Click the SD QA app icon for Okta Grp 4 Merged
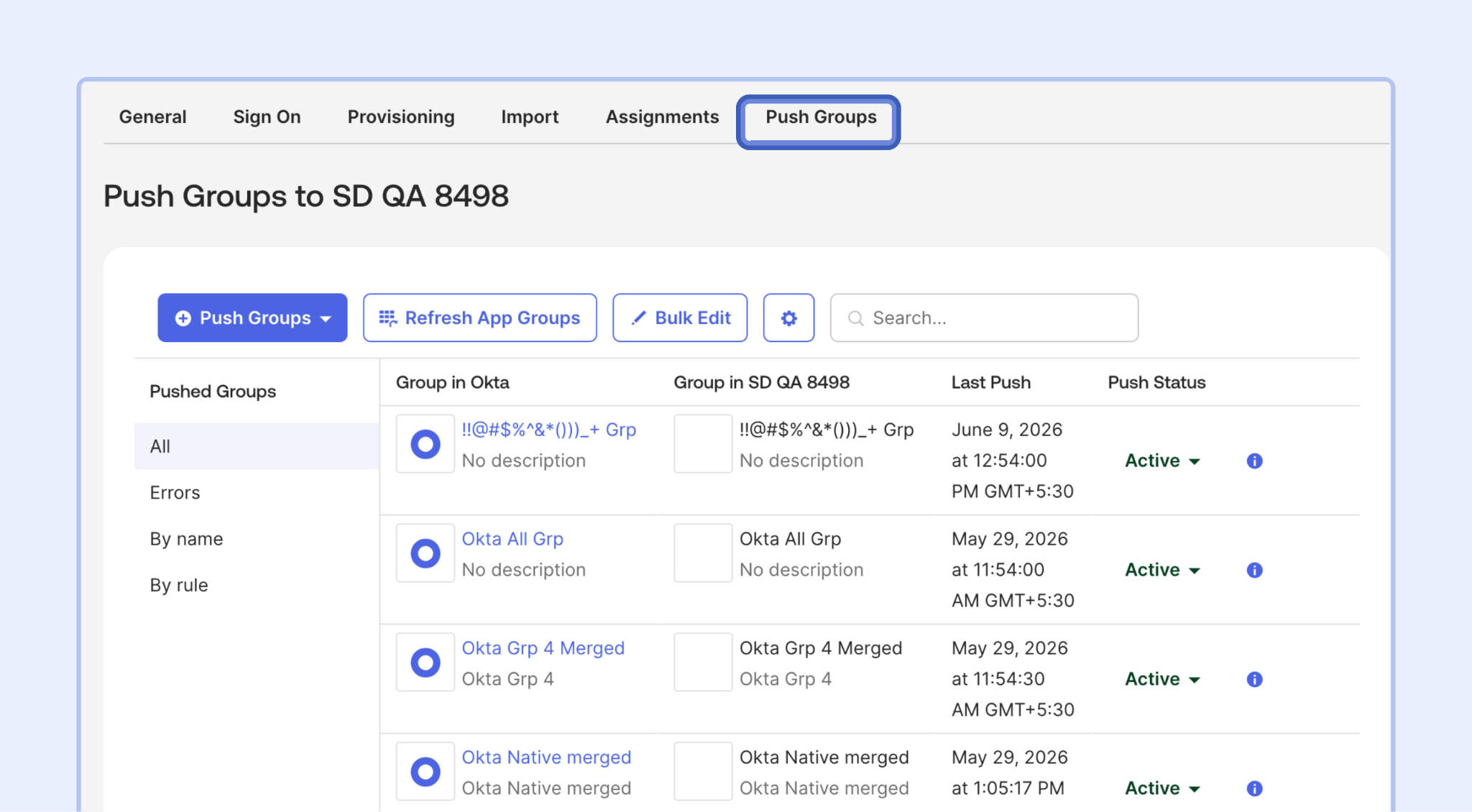Viewport: 1472px width, 812px height. pyautogui.click(x=703, y=663)
